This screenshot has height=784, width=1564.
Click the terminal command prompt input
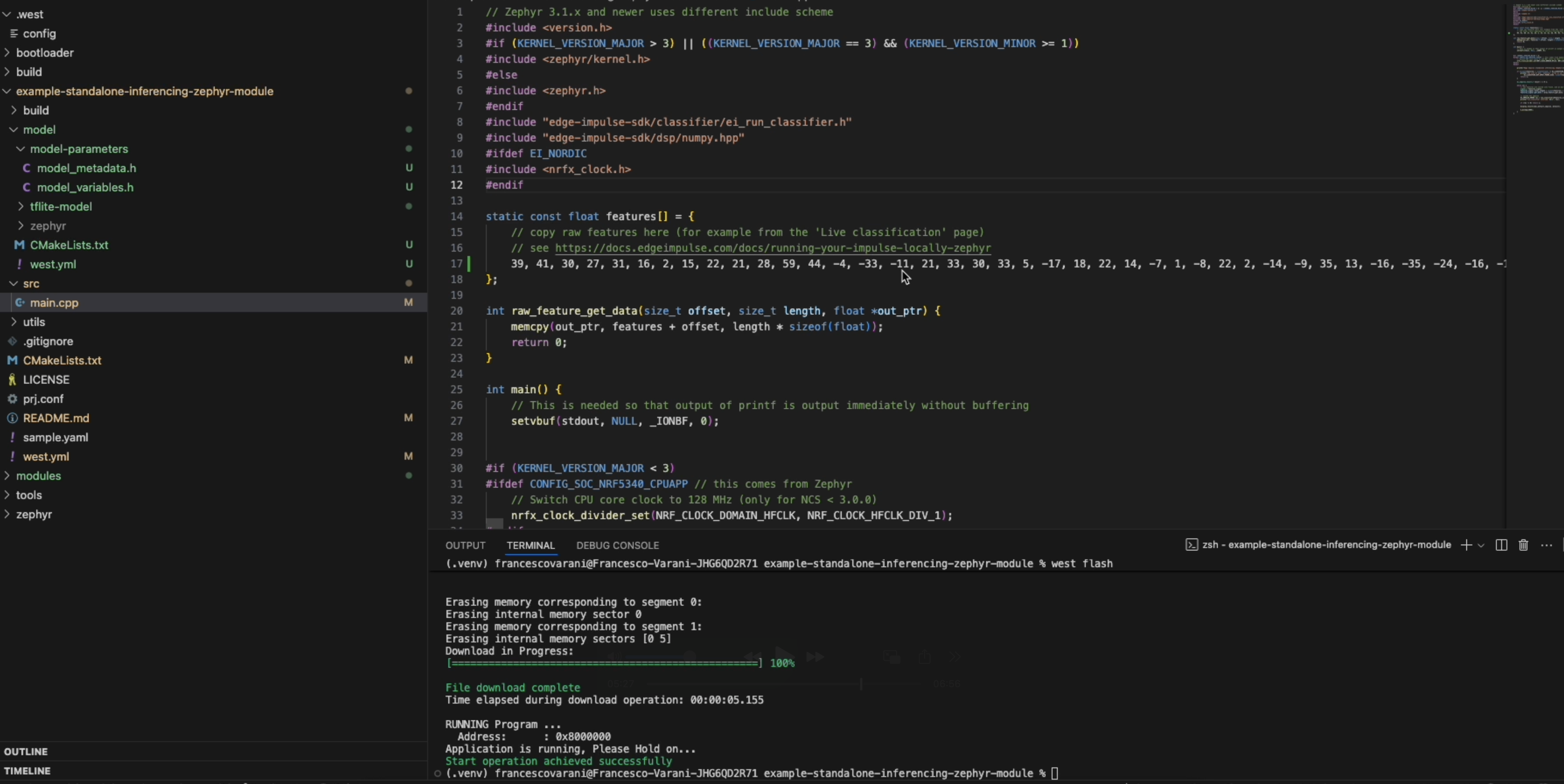(x=1055, y=773)
